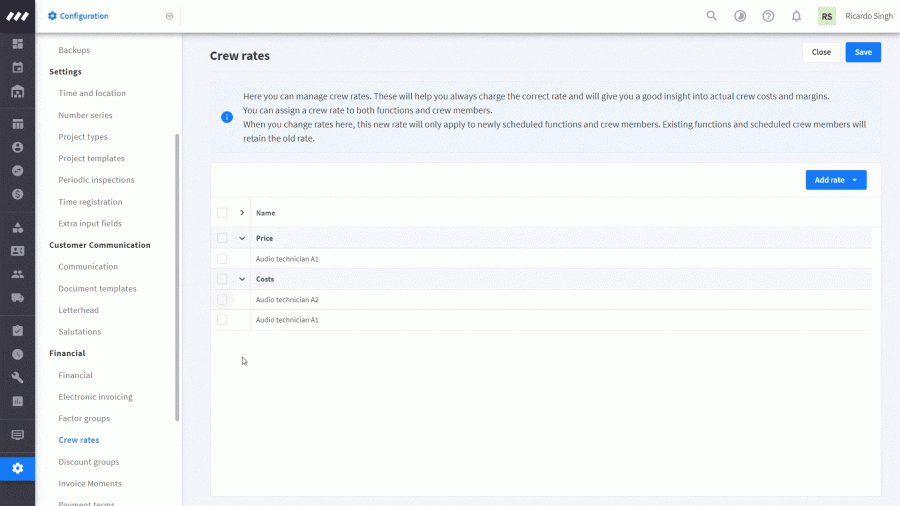Open the dollar sign invoices icon
Viewport: 900px width, 506px height.
18,194
